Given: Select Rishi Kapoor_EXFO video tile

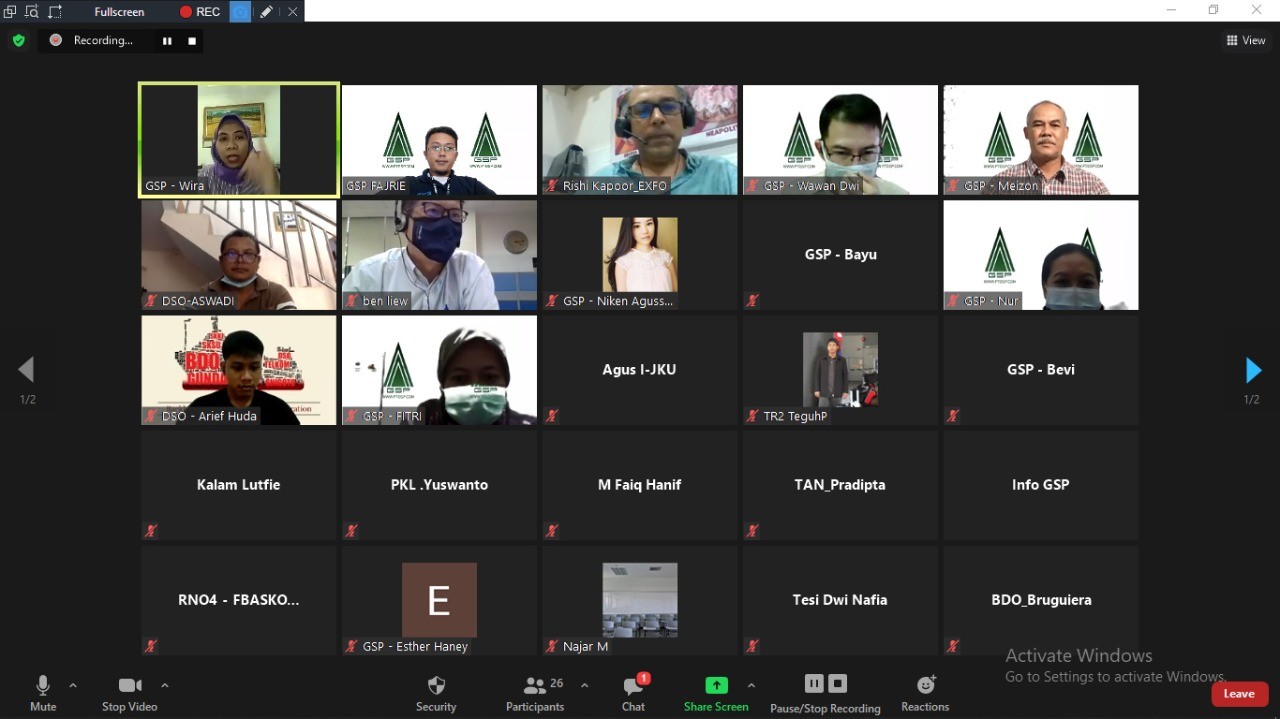Looking at the screenshot, I should click(640, 140).
